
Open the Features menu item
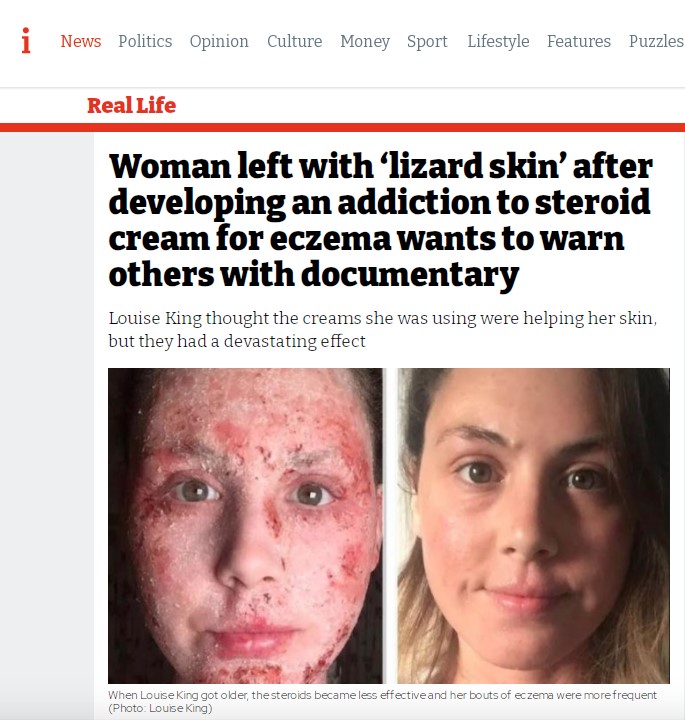tap(578, 41)
